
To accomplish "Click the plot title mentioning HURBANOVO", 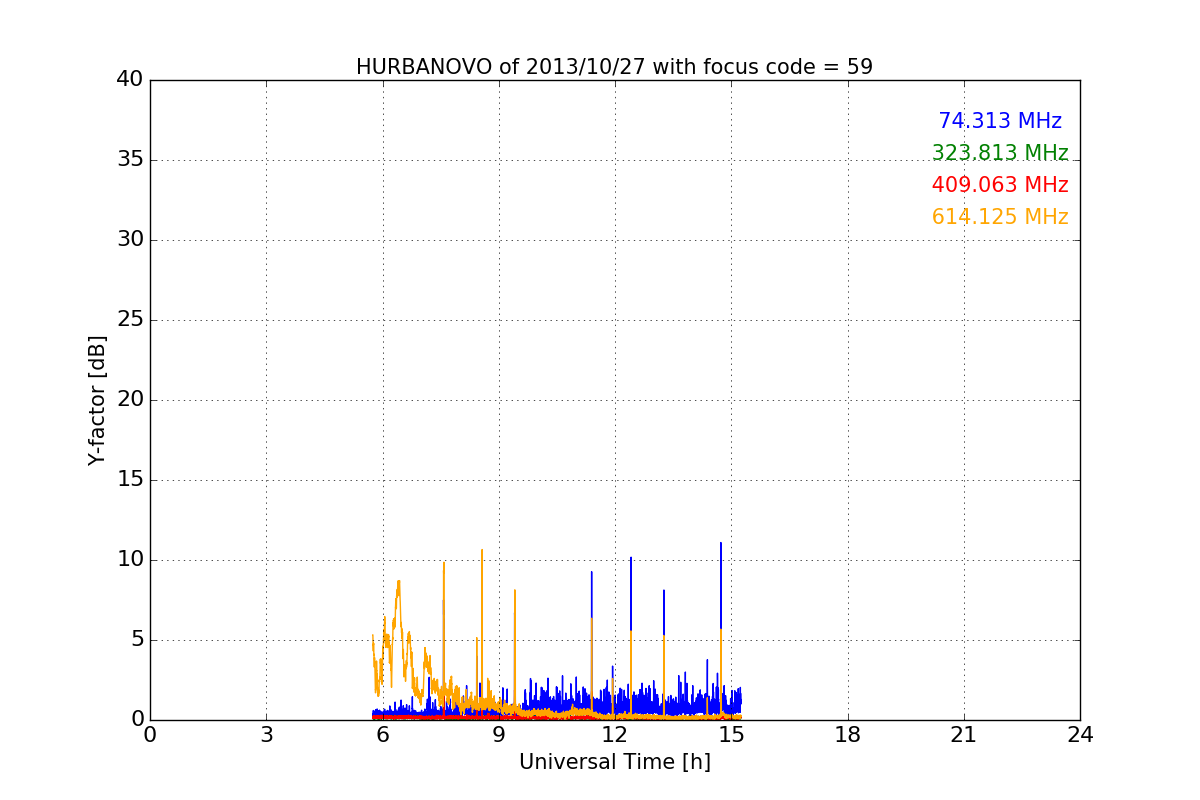I will tap(614, 67).
